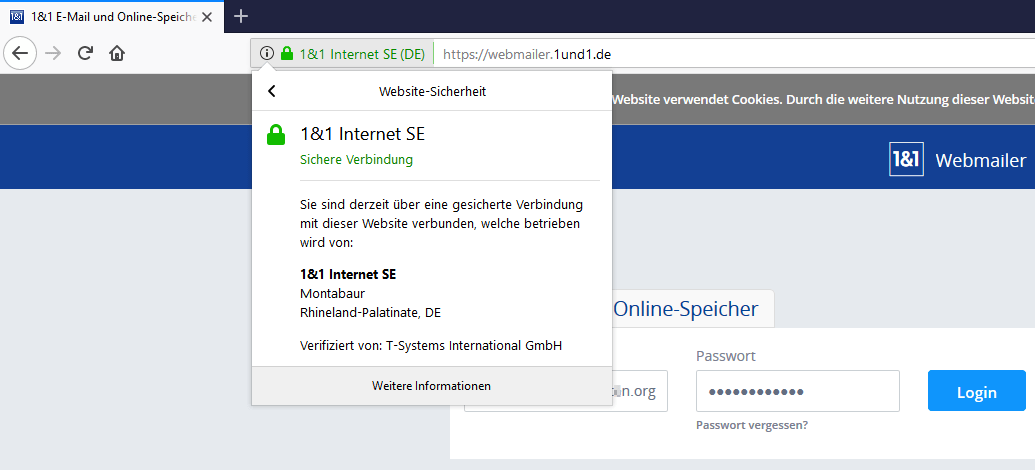Image resolution: width=1035 pixels, height=470 pixels.
Task: Open Weitere Informationen about the connection
Action: 431,386
